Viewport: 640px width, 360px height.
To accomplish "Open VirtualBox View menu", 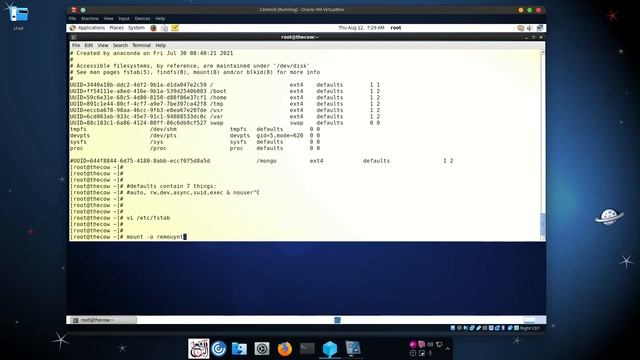I will 109,18.
